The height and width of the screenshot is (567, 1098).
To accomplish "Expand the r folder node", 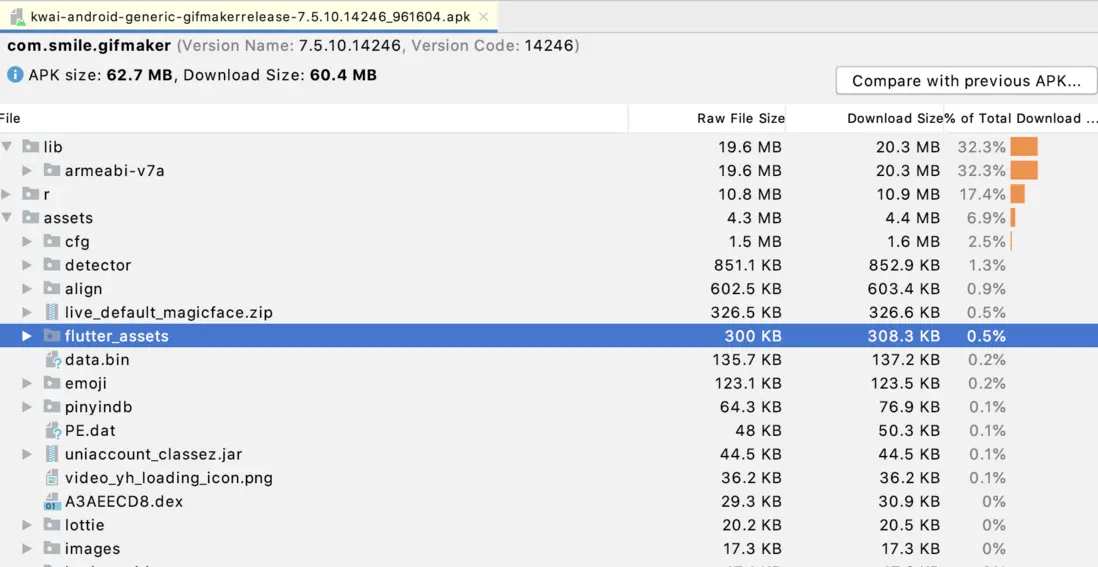I will pos(7,194).
